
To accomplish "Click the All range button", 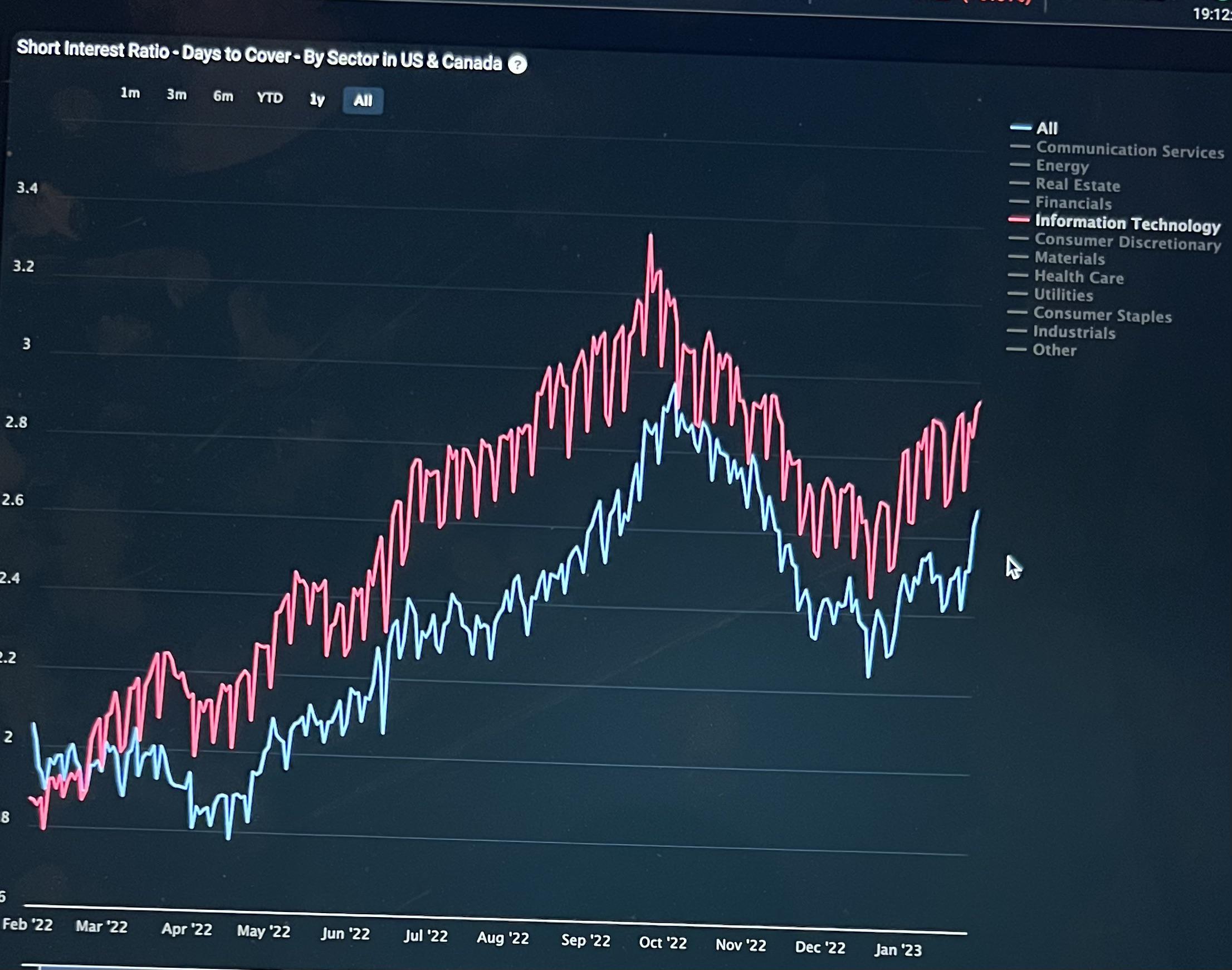I will (363, 101).
